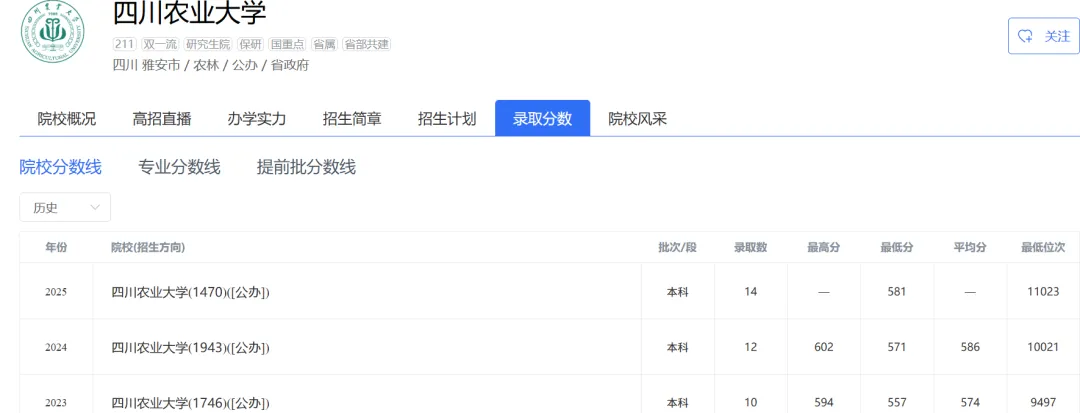The height and width of the screenshot is (413, 1080).
Task: Click highest score 602
Action: [824, 348]
